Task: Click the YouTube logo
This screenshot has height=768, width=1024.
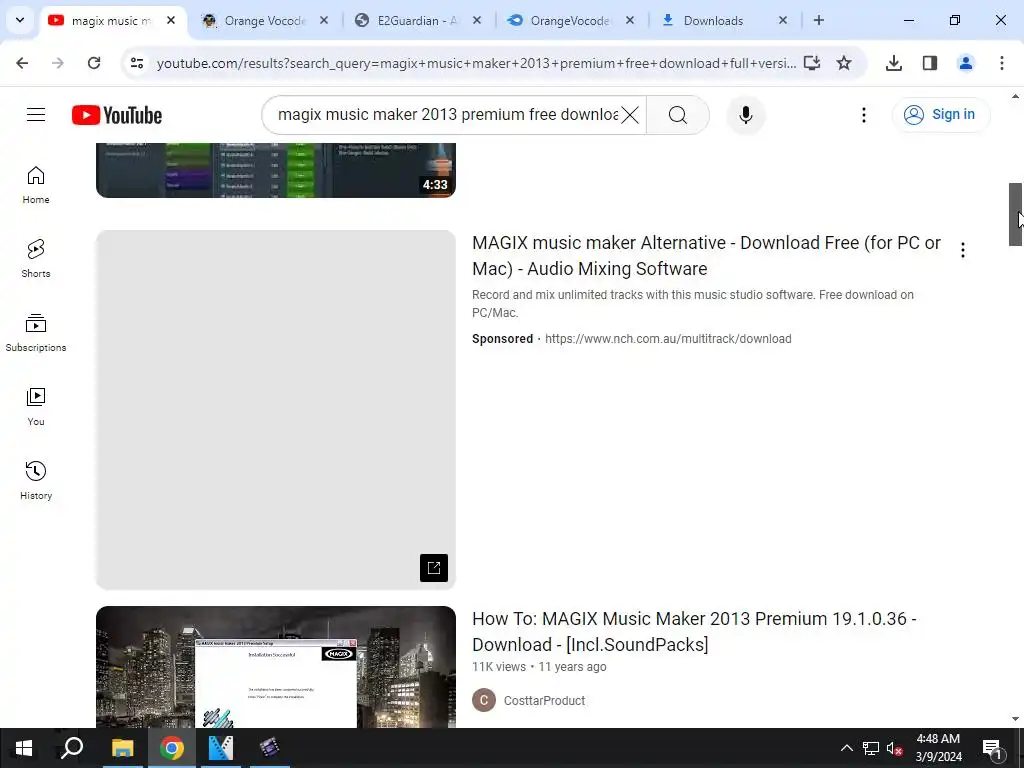Action: pos(117,115)
